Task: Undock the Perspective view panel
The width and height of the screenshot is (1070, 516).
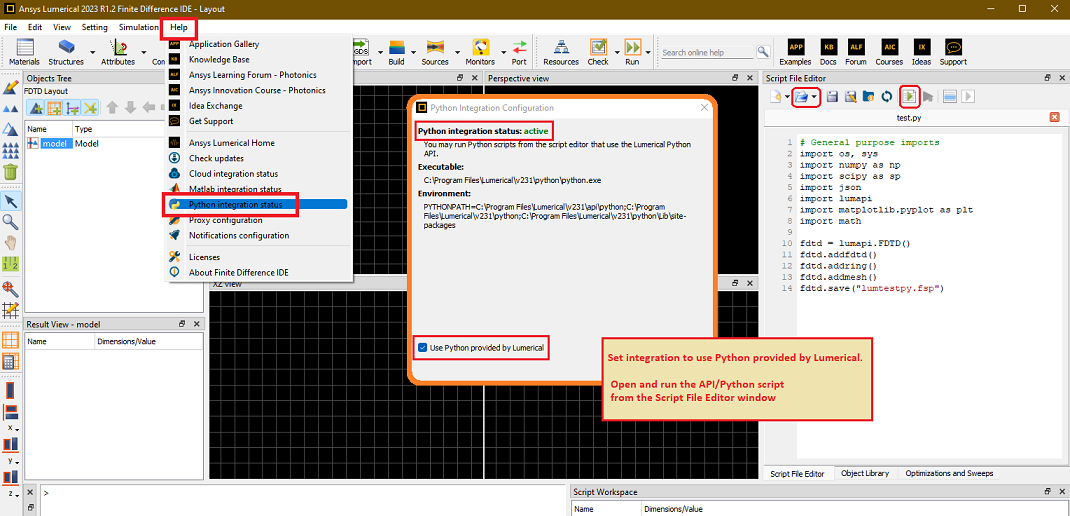Action: [735, 78]
